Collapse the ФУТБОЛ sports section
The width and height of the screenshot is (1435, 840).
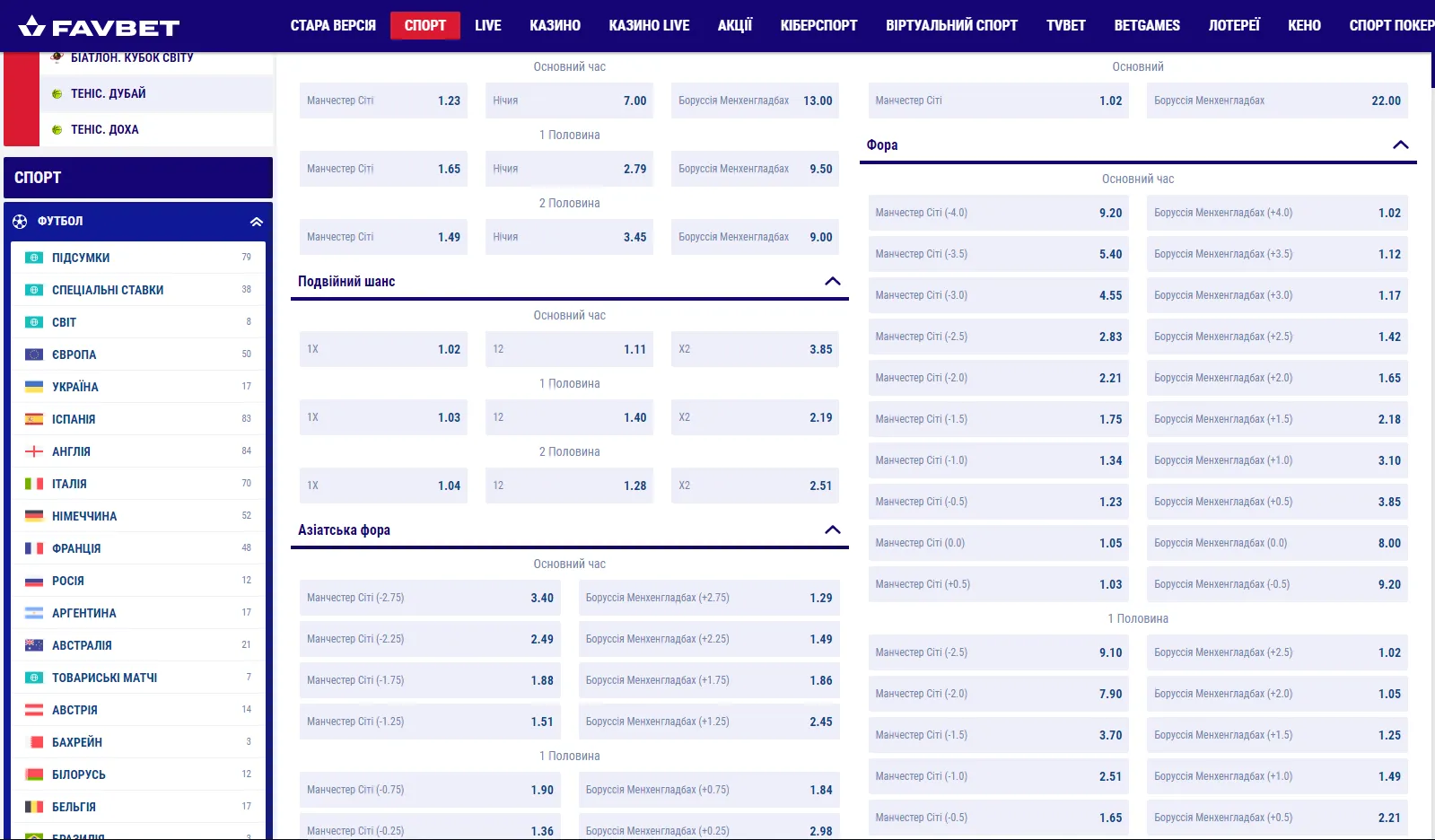click(x=256, y=222)
